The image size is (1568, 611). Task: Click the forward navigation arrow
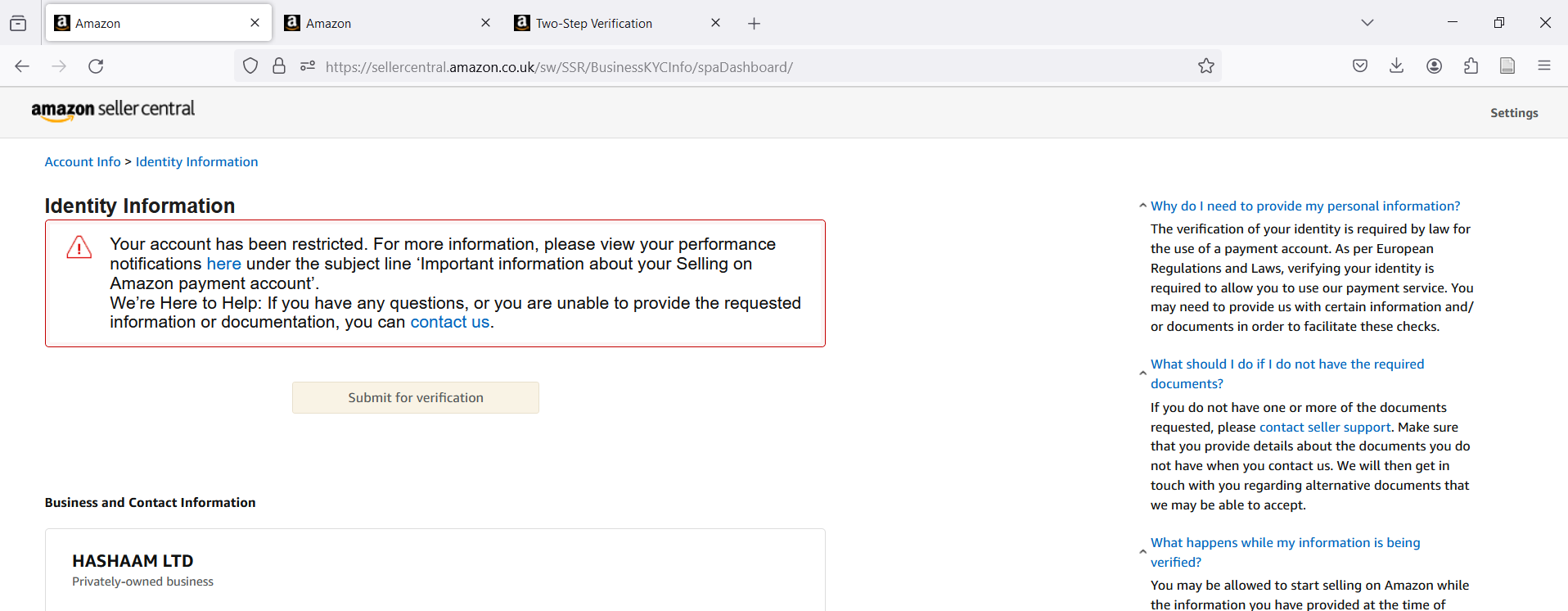(59, 66)
